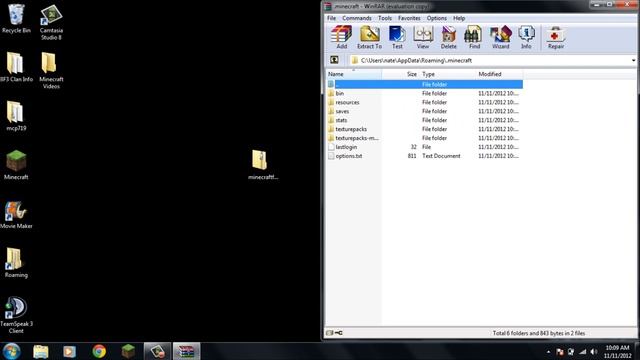640x360 pixels.
Task: Open the Options menu
Action: pos(437,18)
